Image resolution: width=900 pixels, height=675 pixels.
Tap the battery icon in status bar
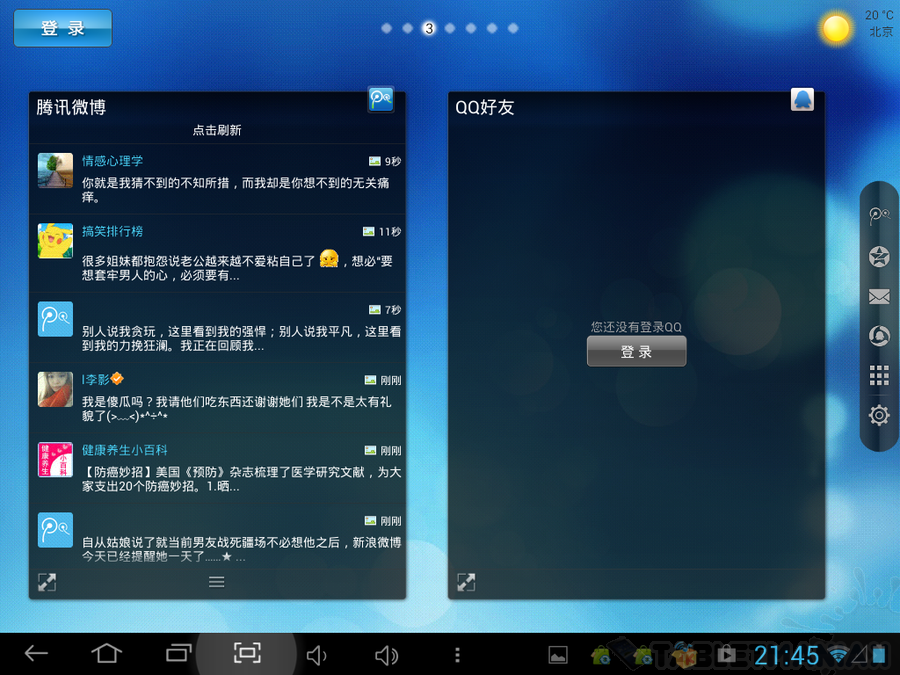[x=879, y=655]
